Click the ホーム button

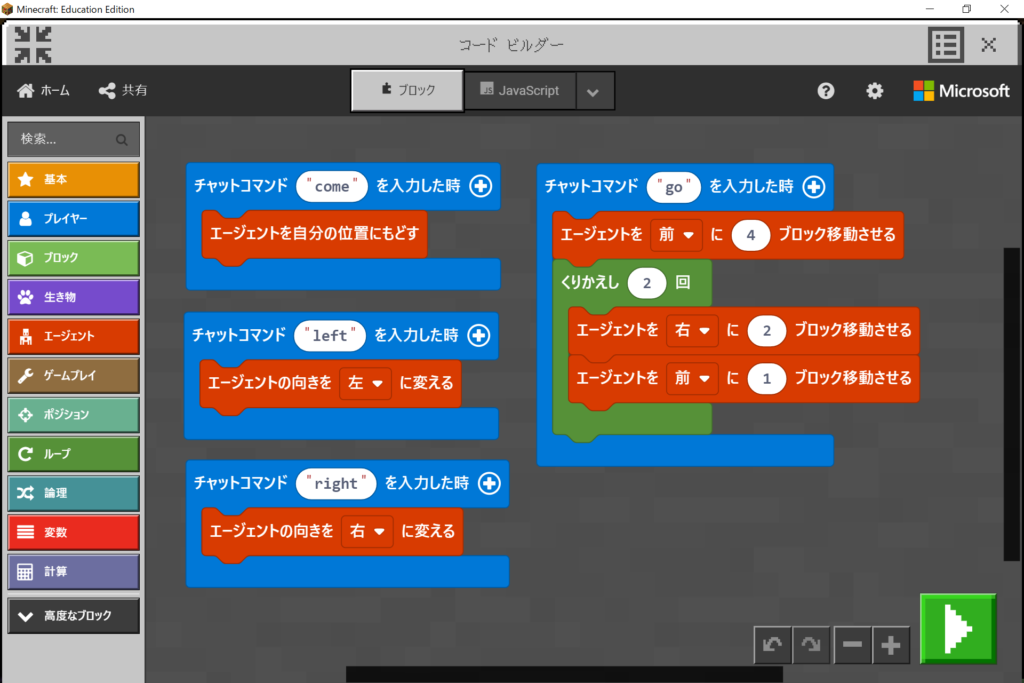[x=44, y=91]
